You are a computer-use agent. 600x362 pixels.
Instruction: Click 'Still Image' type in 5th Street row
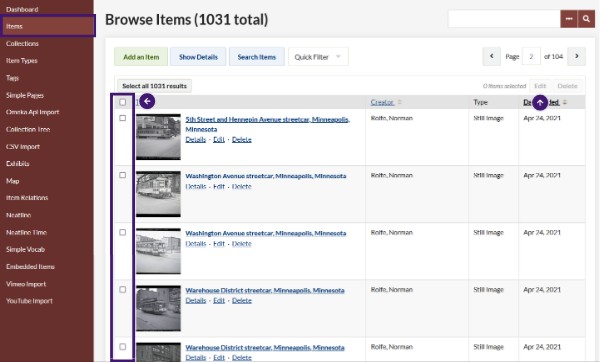pos(488,118)
